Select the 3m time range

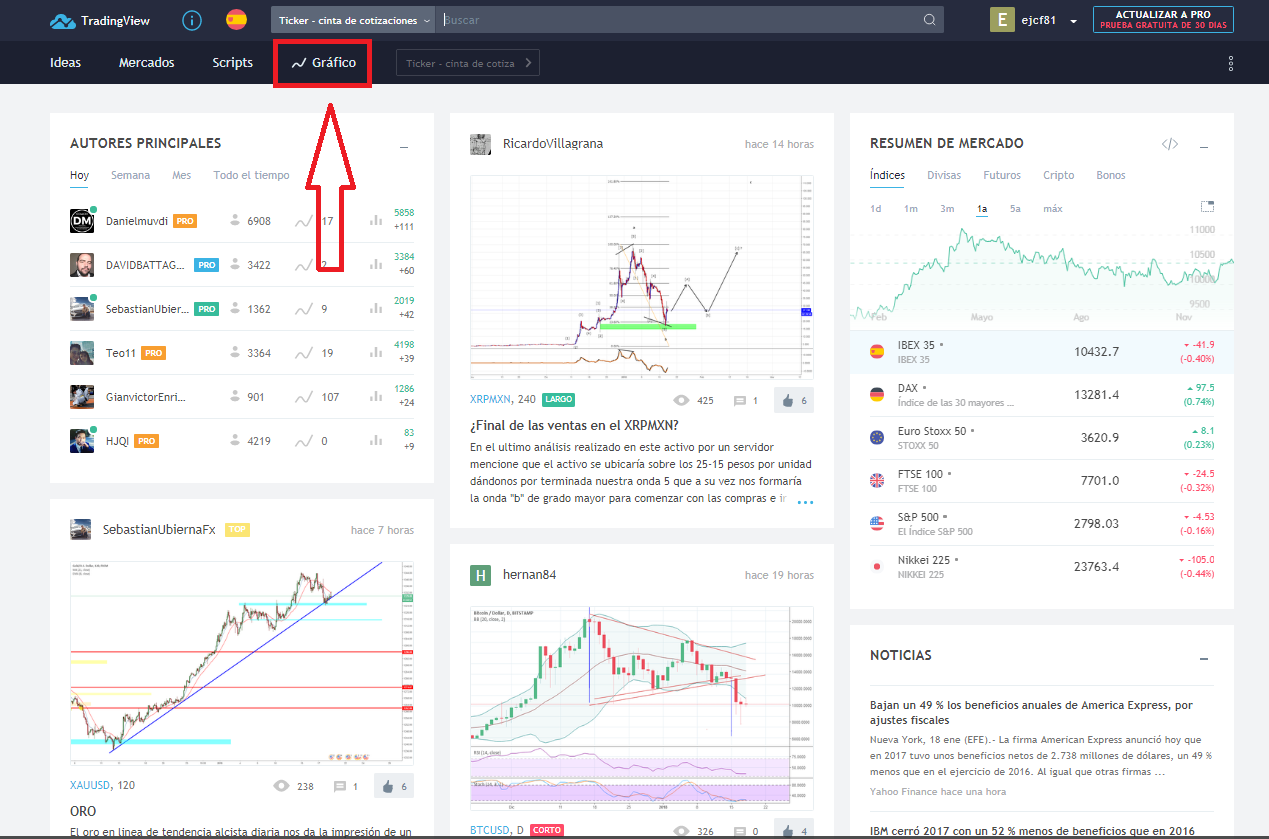coord(947,209)
